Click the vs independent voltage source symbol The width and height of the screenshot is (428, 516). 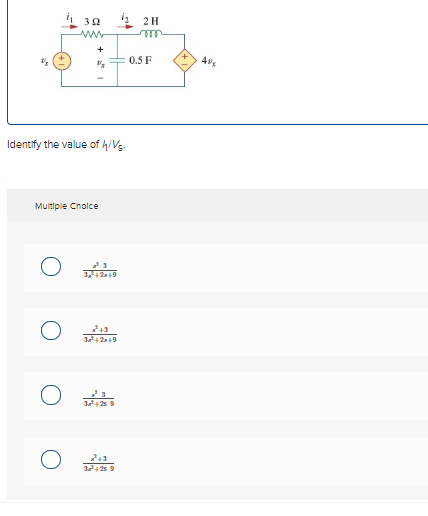62,61
